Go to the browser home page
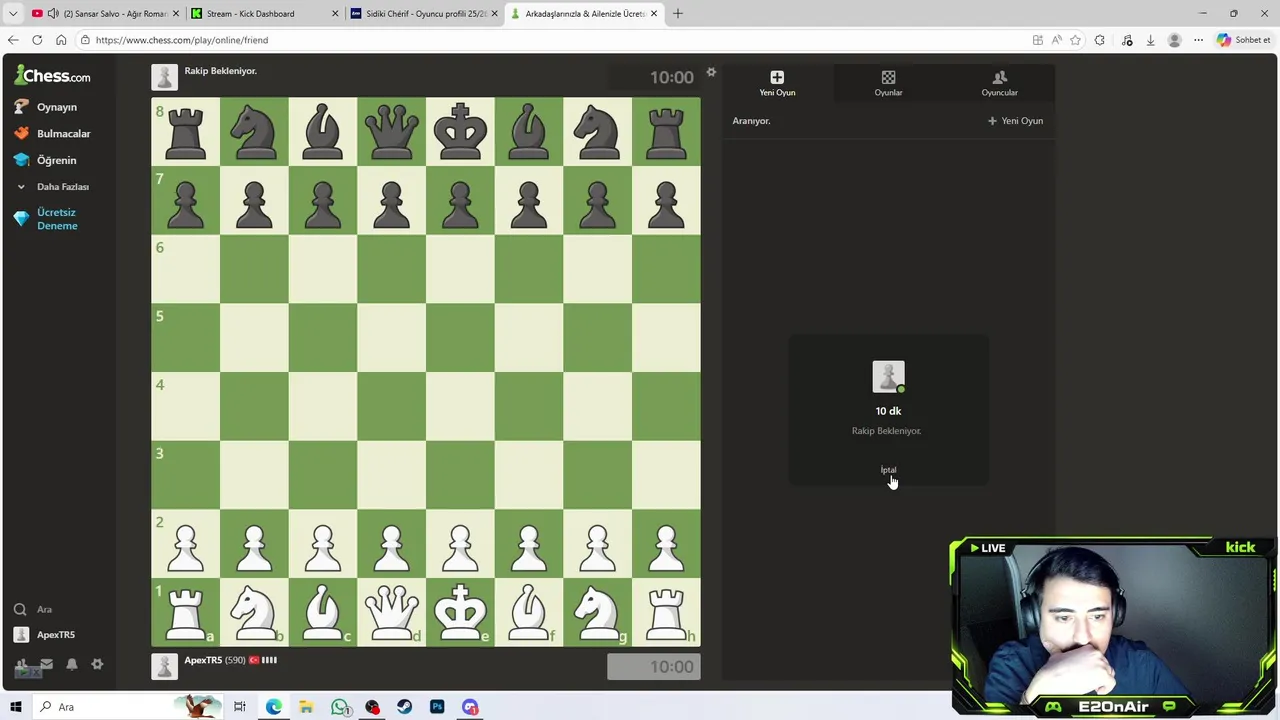1280x720 pixels. tap(61, 40)
